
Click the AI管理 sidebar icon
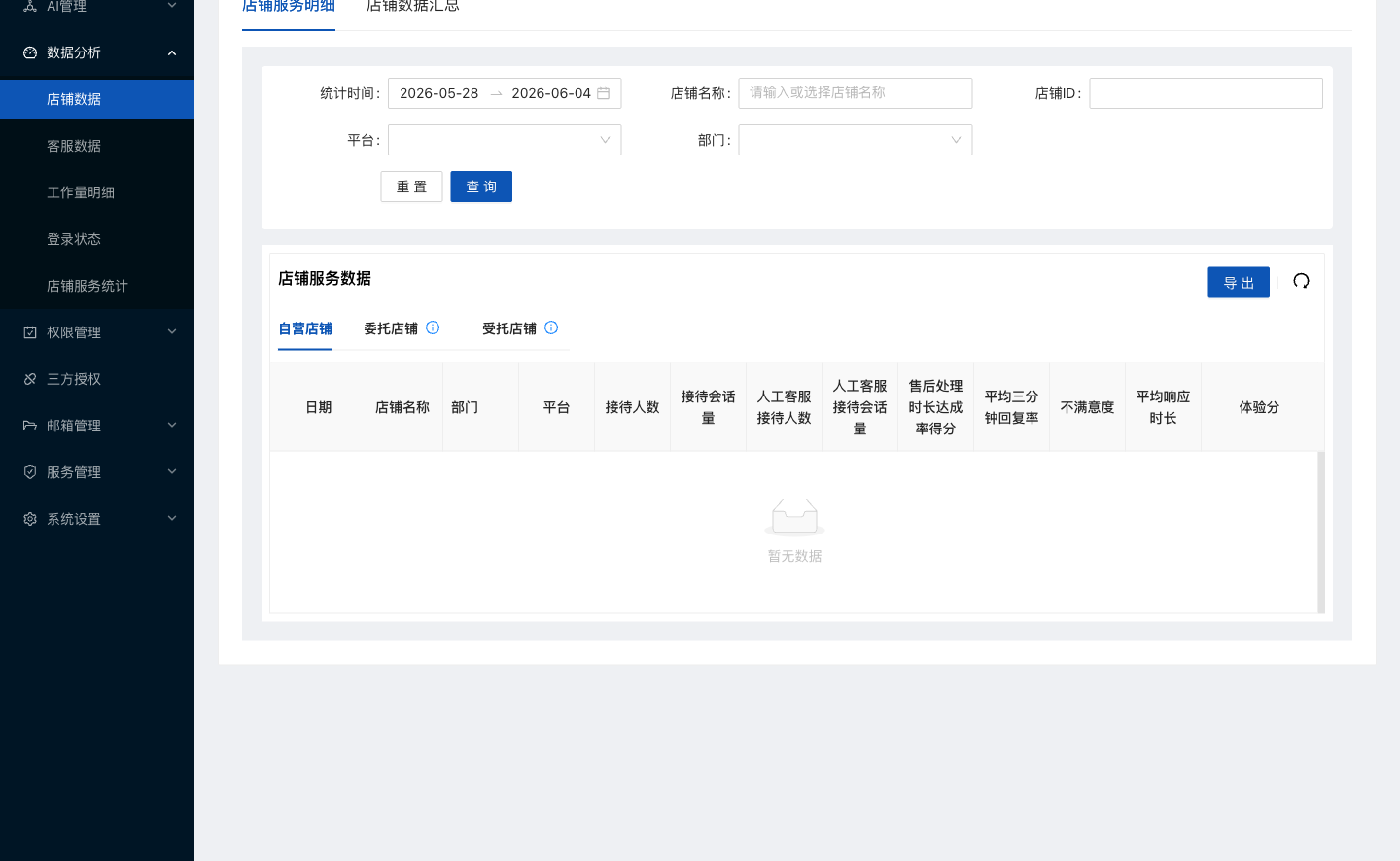tap(30, 6)
